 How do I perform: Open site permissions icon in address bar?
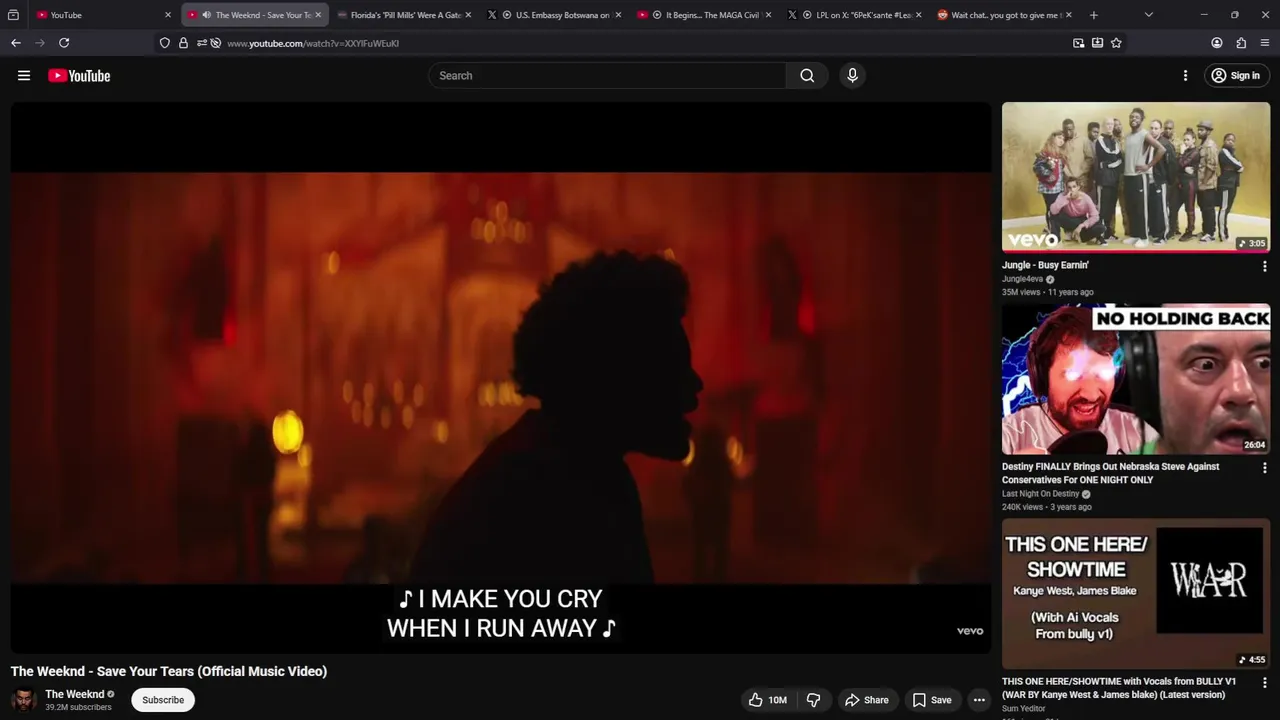tap(201, 43)
